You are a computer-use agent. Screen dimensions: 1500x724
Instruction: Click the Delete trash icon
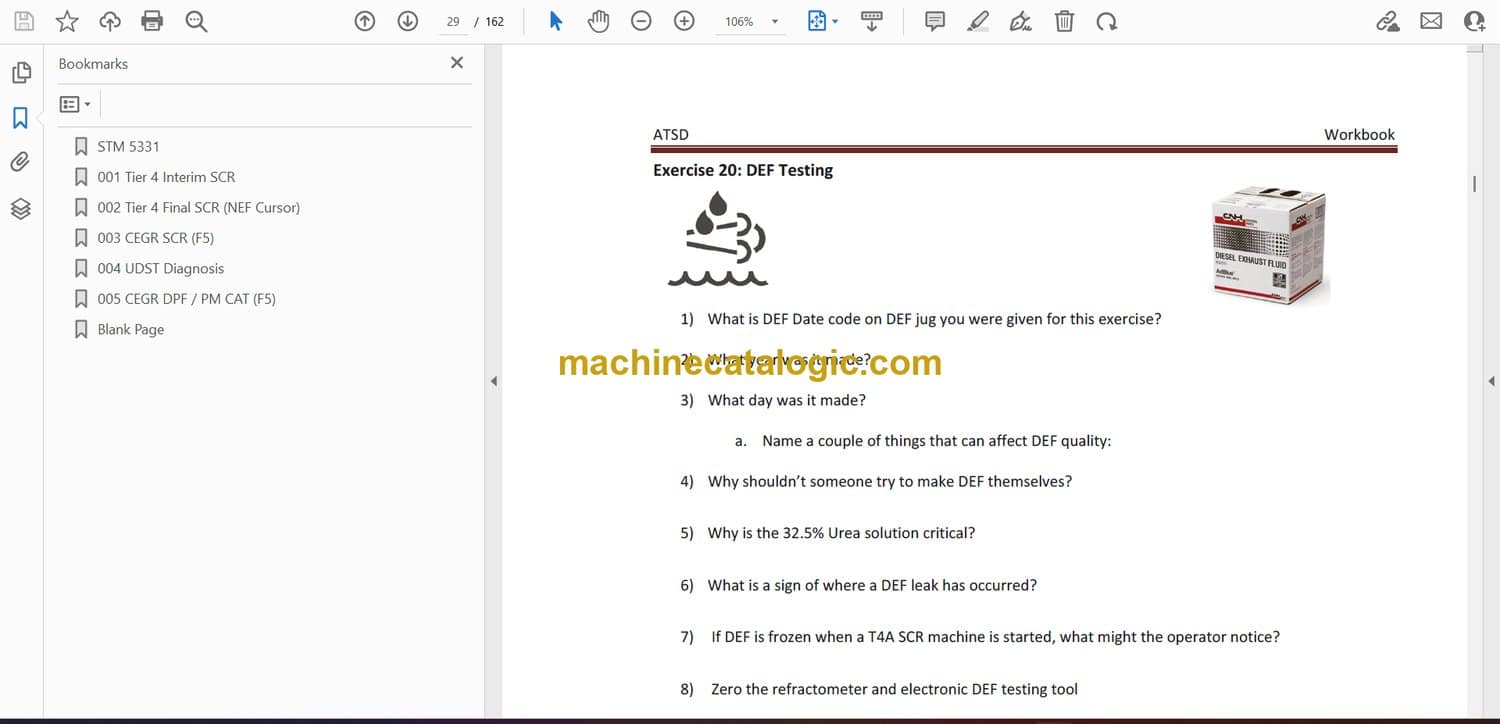coord(1064,21)
